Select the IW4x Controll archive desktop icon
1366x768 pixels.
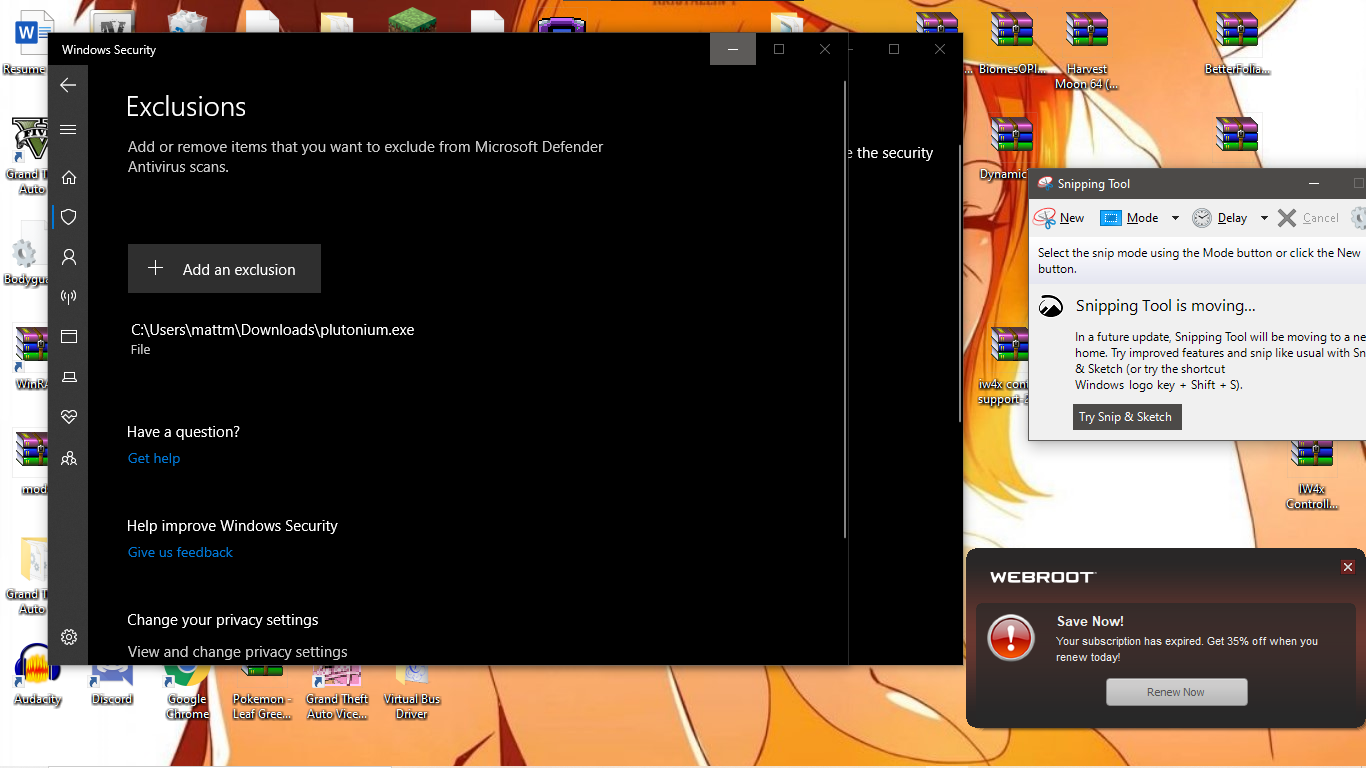tap(1312, 474)
